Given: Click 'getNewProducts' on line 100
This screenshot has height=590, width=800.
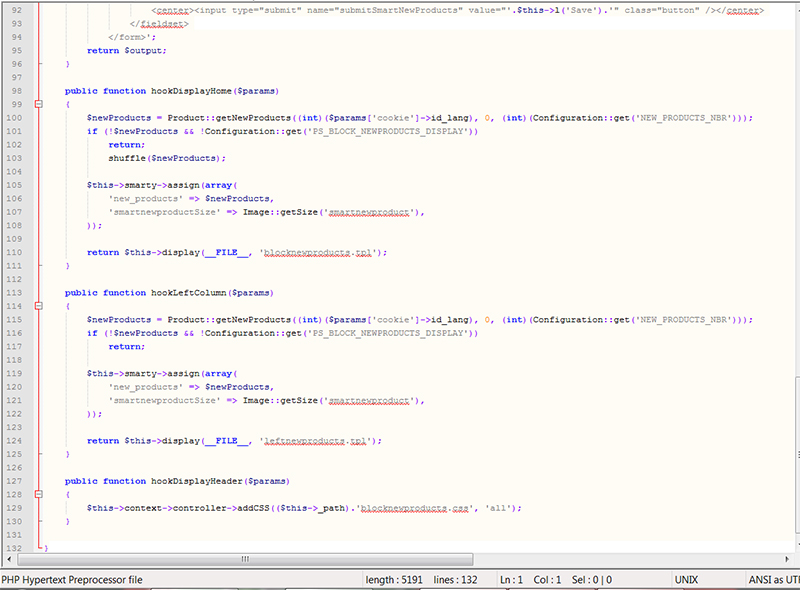Looking at the screenshot, I should (x=253, y=118).
